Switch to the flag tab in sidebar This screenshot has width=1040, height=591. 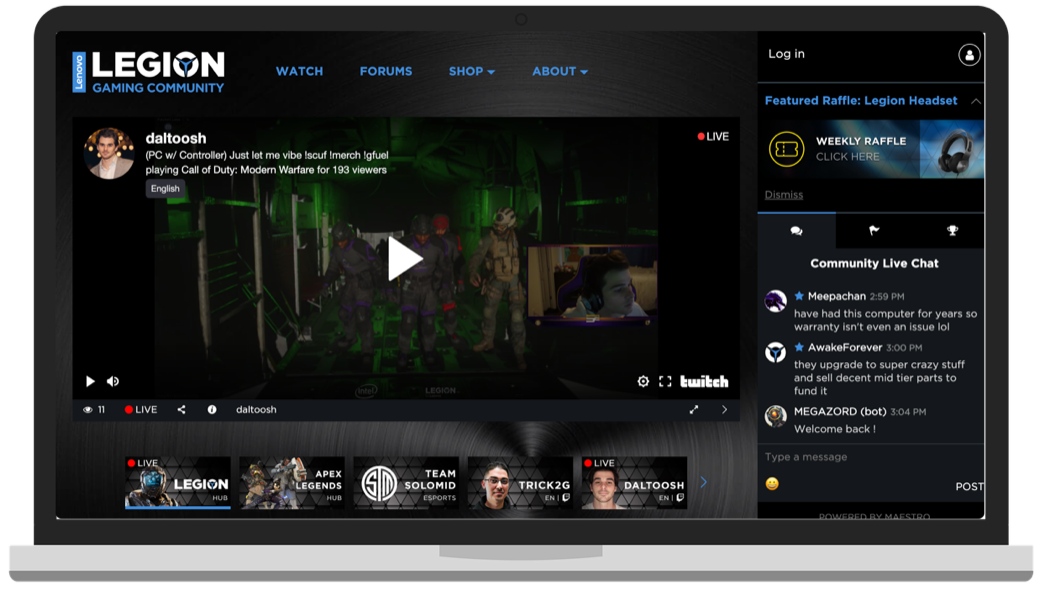[x=874, y=231]
